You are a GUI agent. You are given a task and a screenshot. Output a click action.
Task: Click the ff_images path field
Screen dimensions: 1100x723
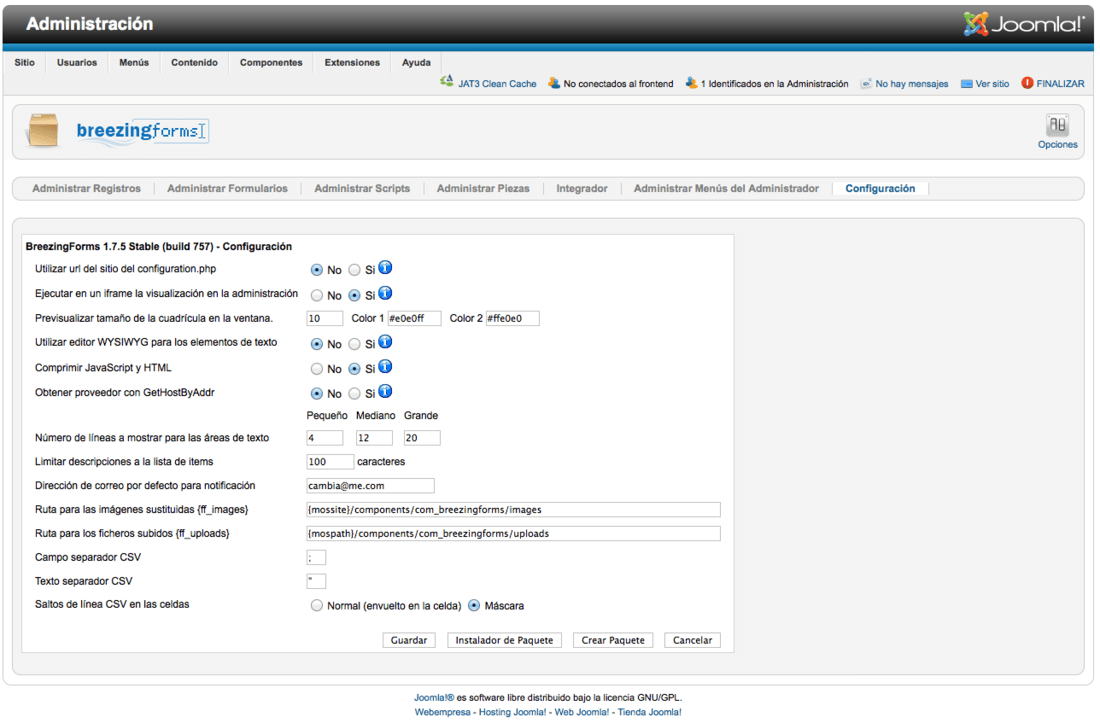(x=514, y=510)
